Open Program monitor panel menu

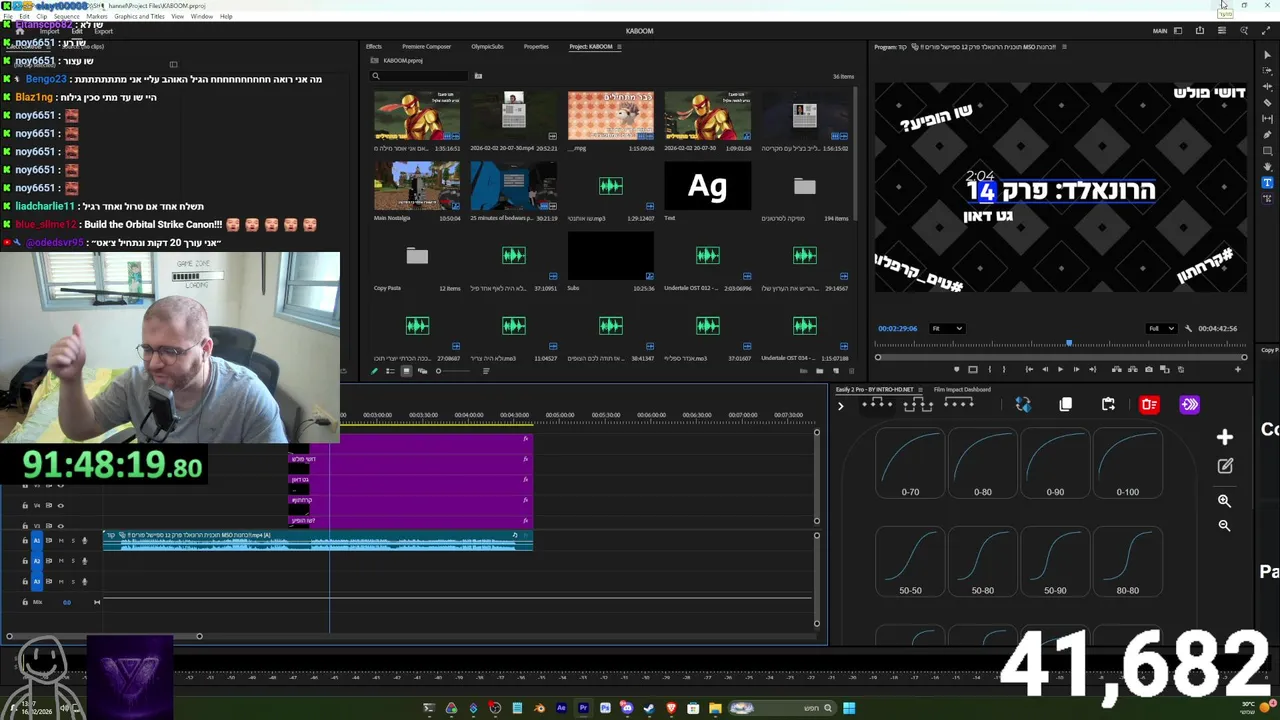click(1064, 47)
